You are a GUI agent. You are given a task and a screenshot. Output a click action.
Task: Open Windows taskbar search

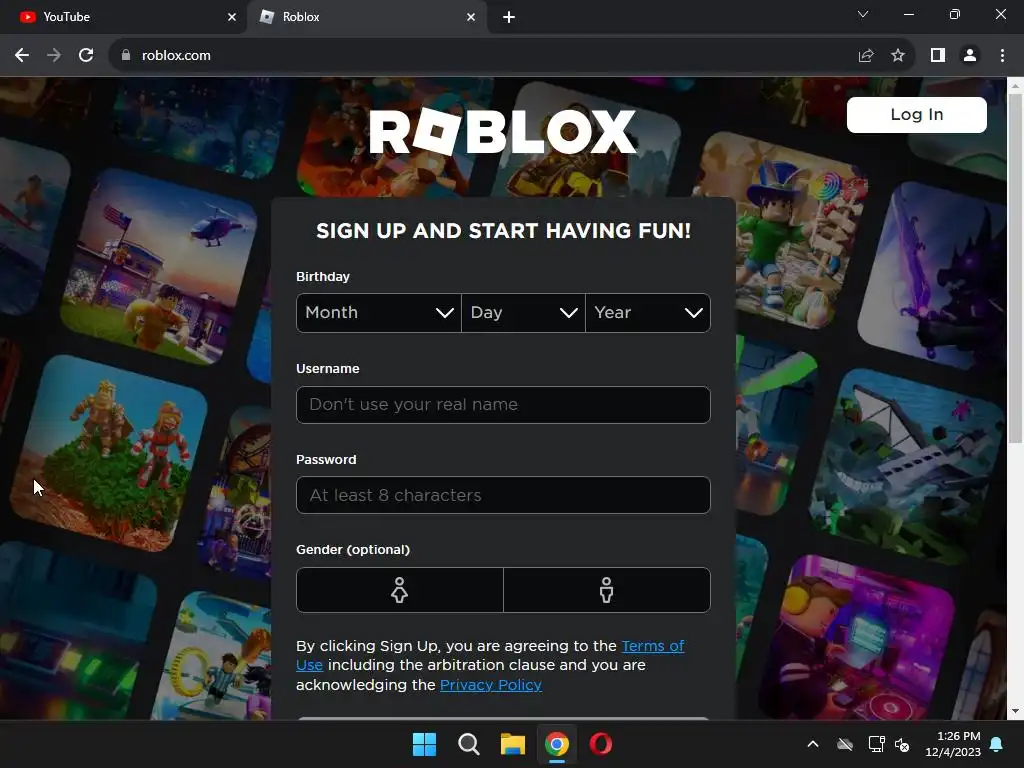point(468,744)
